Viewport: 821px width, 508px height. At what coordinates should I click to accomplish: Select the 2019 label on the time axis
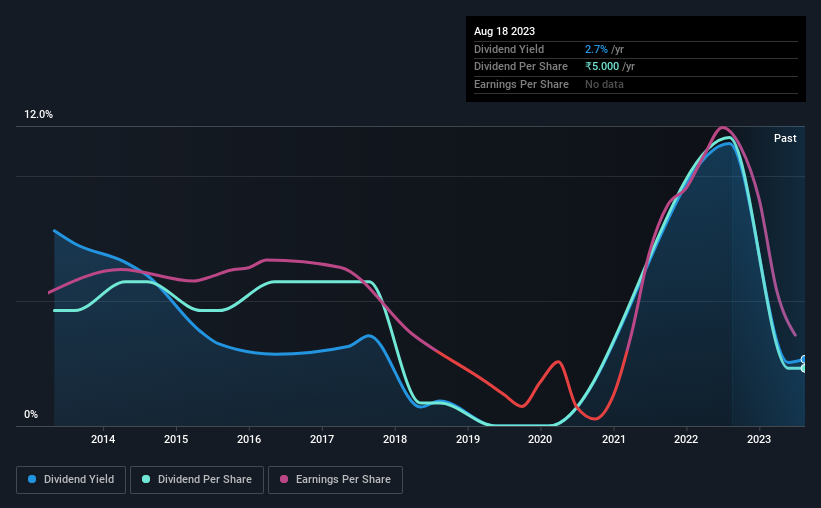click(468, 439)
